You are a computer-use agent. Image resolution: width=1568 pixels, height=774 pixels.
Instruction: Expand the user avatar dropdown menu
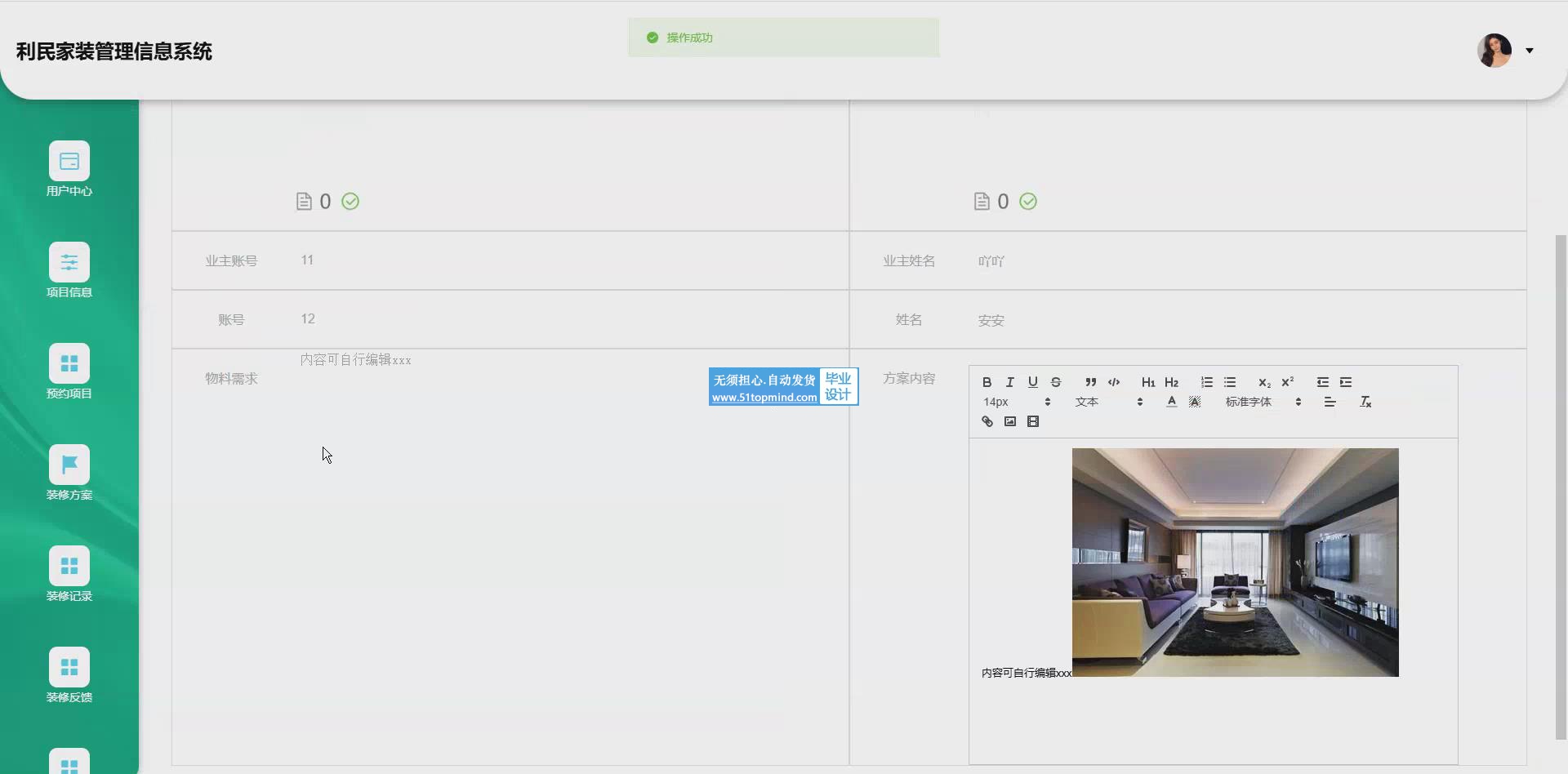tap(1529, 51)
